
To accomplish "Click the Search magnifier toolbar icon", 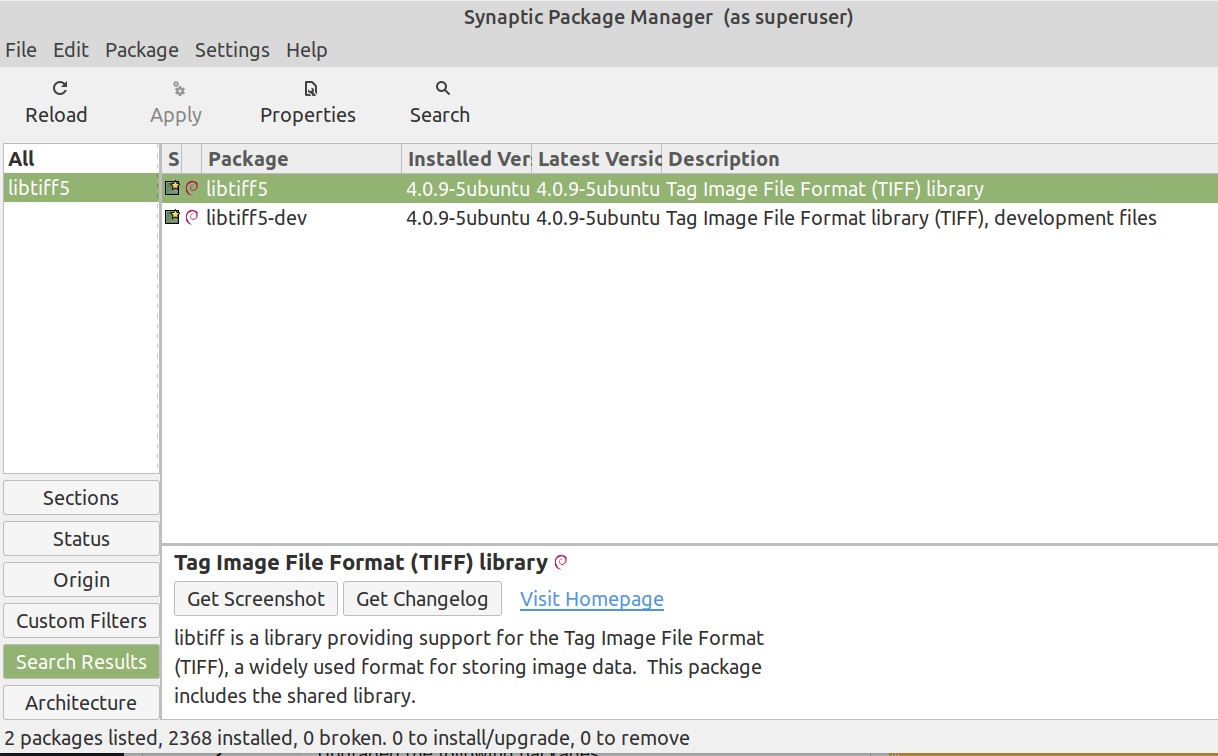I will point(443,88).
